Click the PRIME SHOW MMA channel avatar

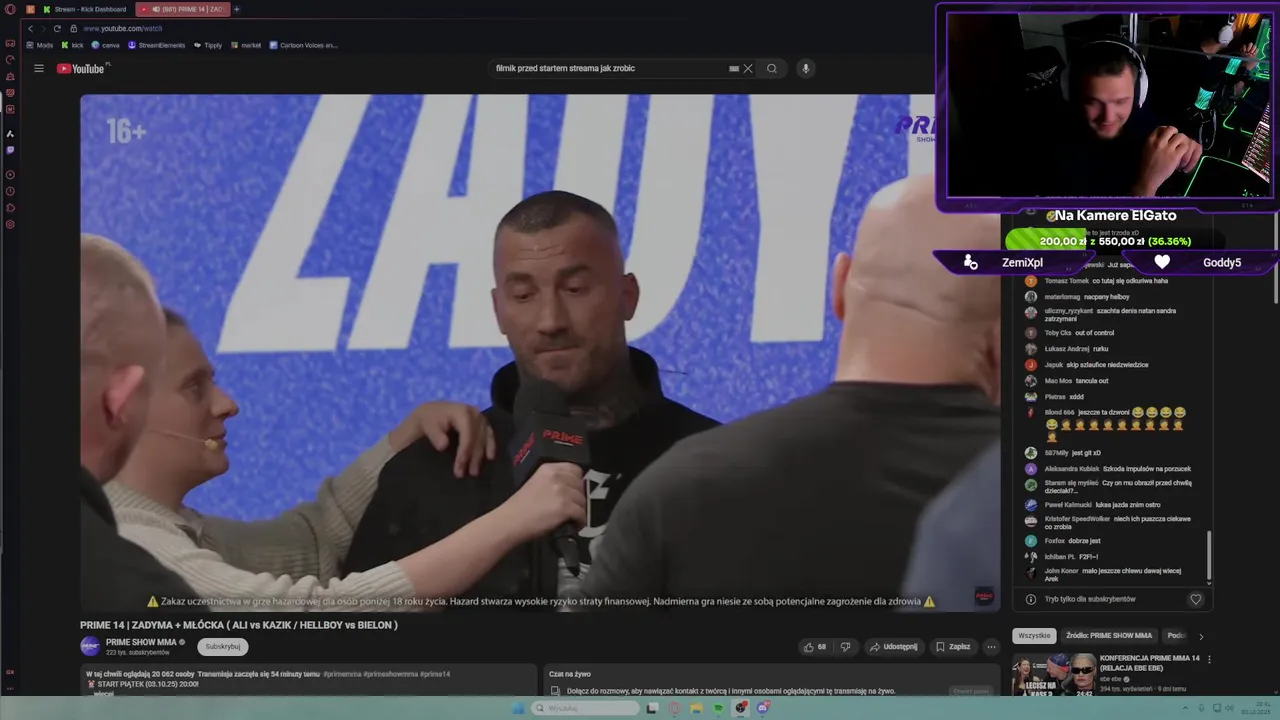[90, 646]
